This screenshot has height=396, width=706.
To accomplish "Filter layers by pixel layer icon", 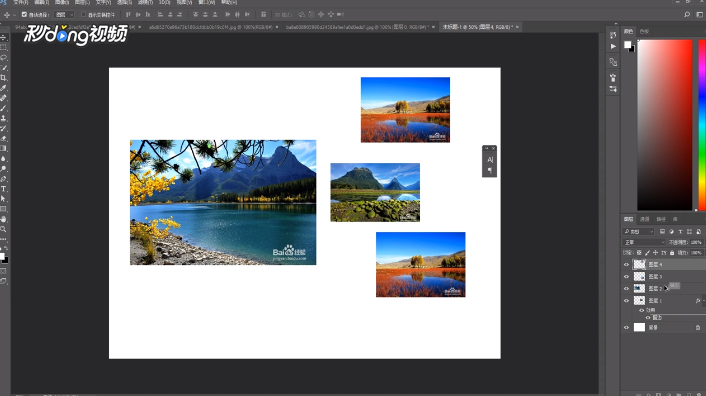I will tap(662, 231).
